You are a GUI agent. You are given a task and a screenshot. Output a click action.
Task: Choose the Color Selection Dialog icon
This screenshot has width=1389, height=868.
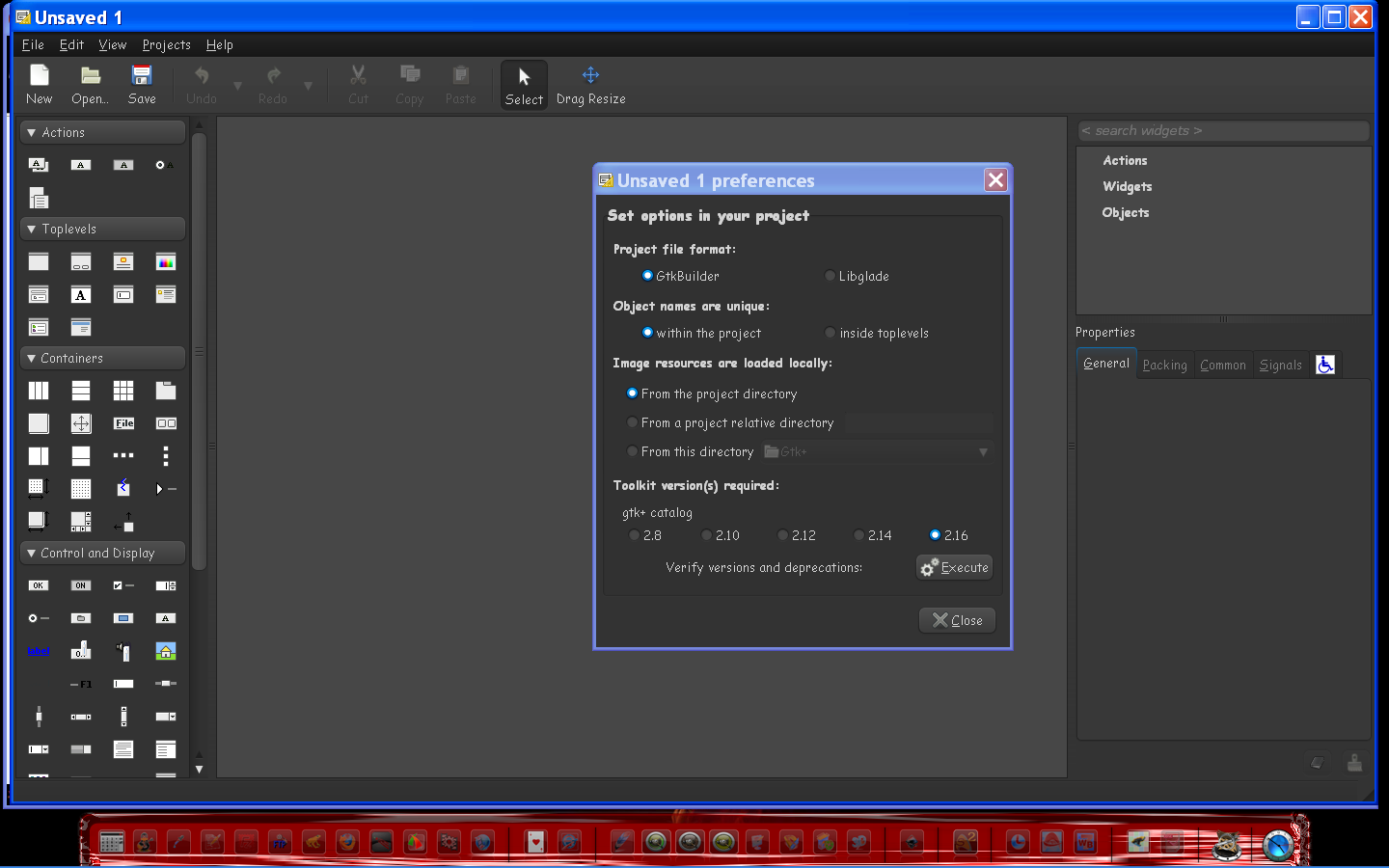click(x=166, y=262)
